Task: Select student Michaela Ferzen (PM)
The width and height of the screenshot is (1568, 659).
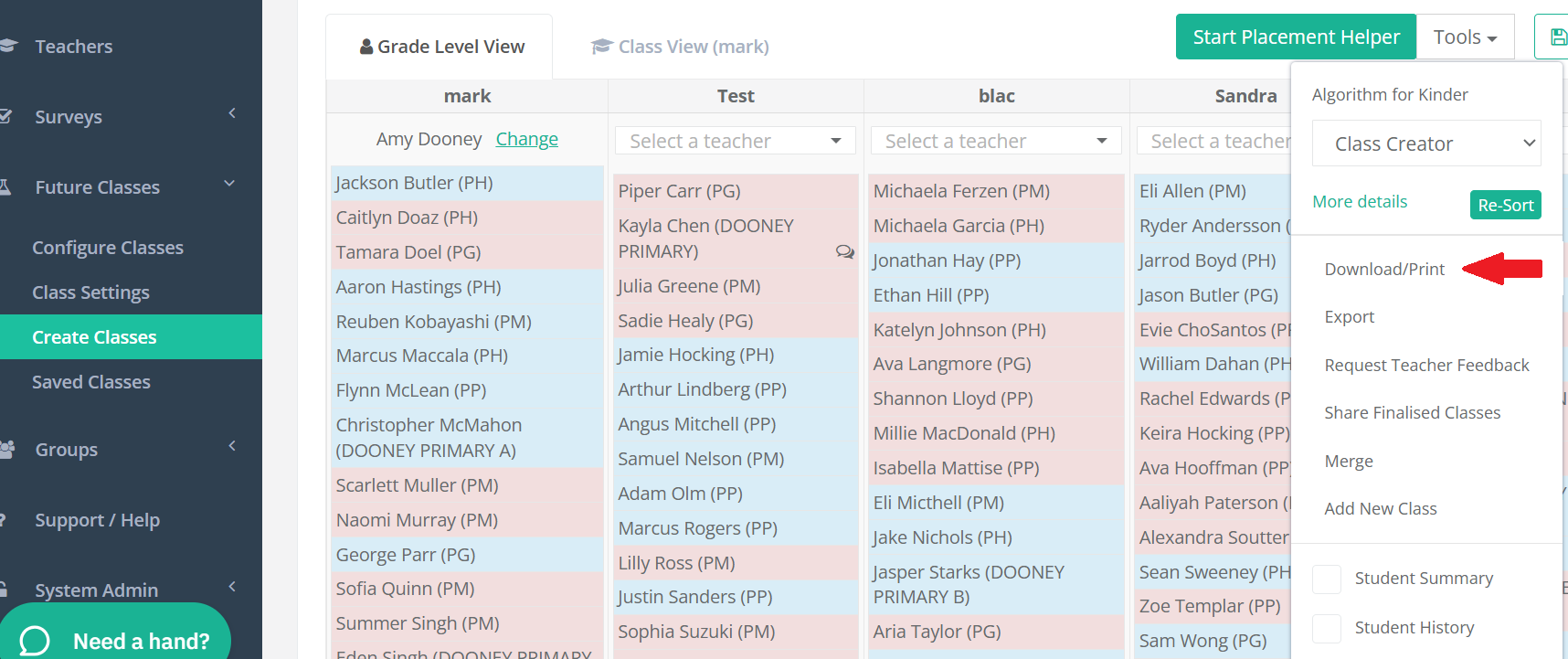Action: [996, 191]
